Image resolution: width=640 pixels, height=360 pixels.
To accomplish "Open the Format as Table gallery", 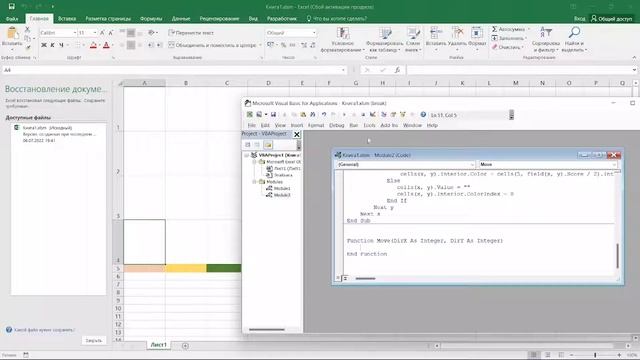I will click(x=384, y=40).
